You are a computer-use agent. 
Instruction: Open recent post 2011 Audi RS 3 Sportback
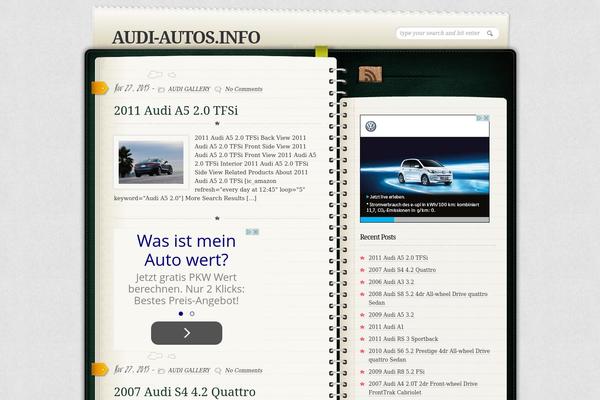coord(403,339)
